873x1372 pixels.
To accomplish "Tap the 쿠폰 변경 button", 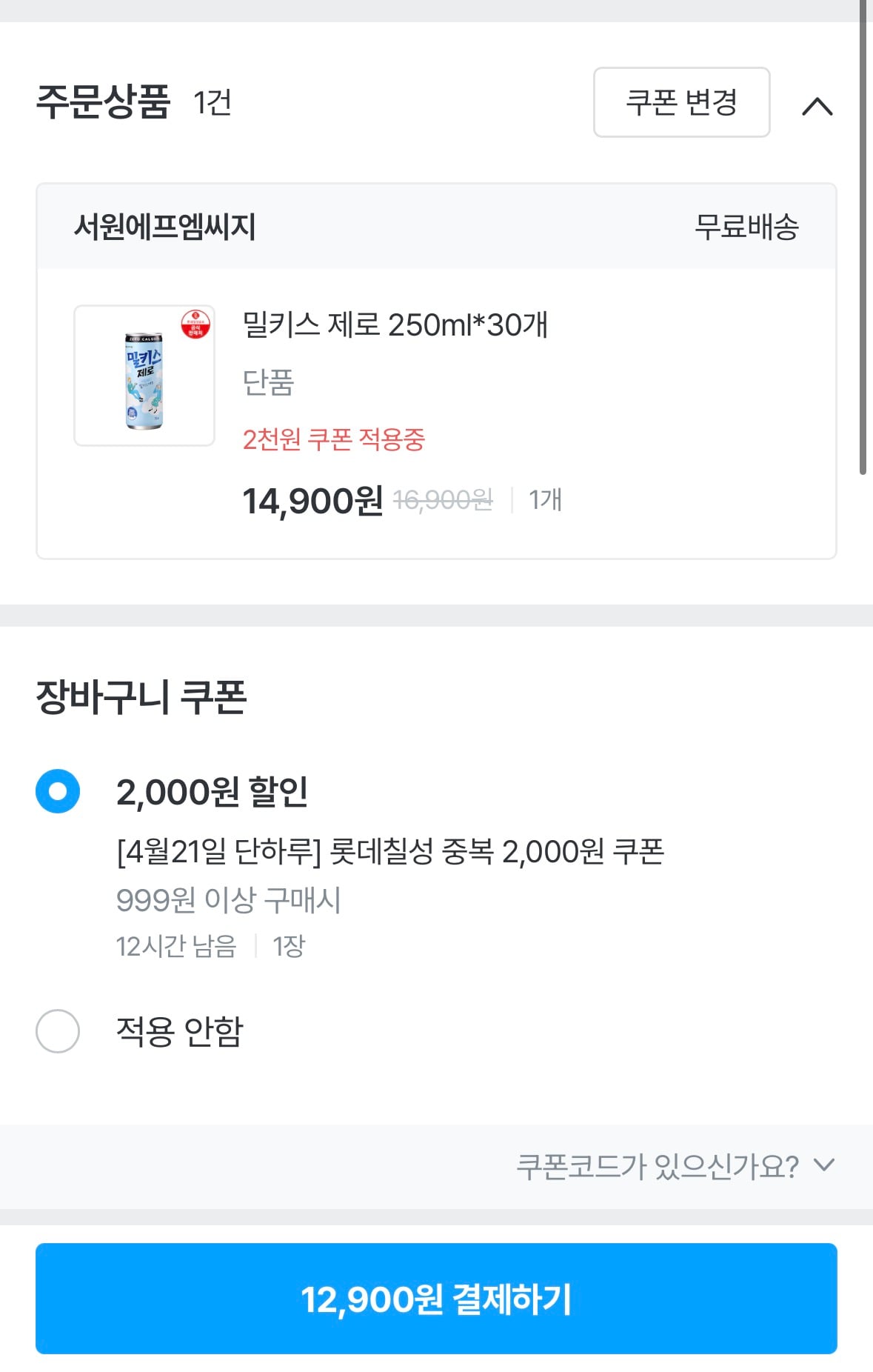I will pyautogui.click(x=681, y=102).
